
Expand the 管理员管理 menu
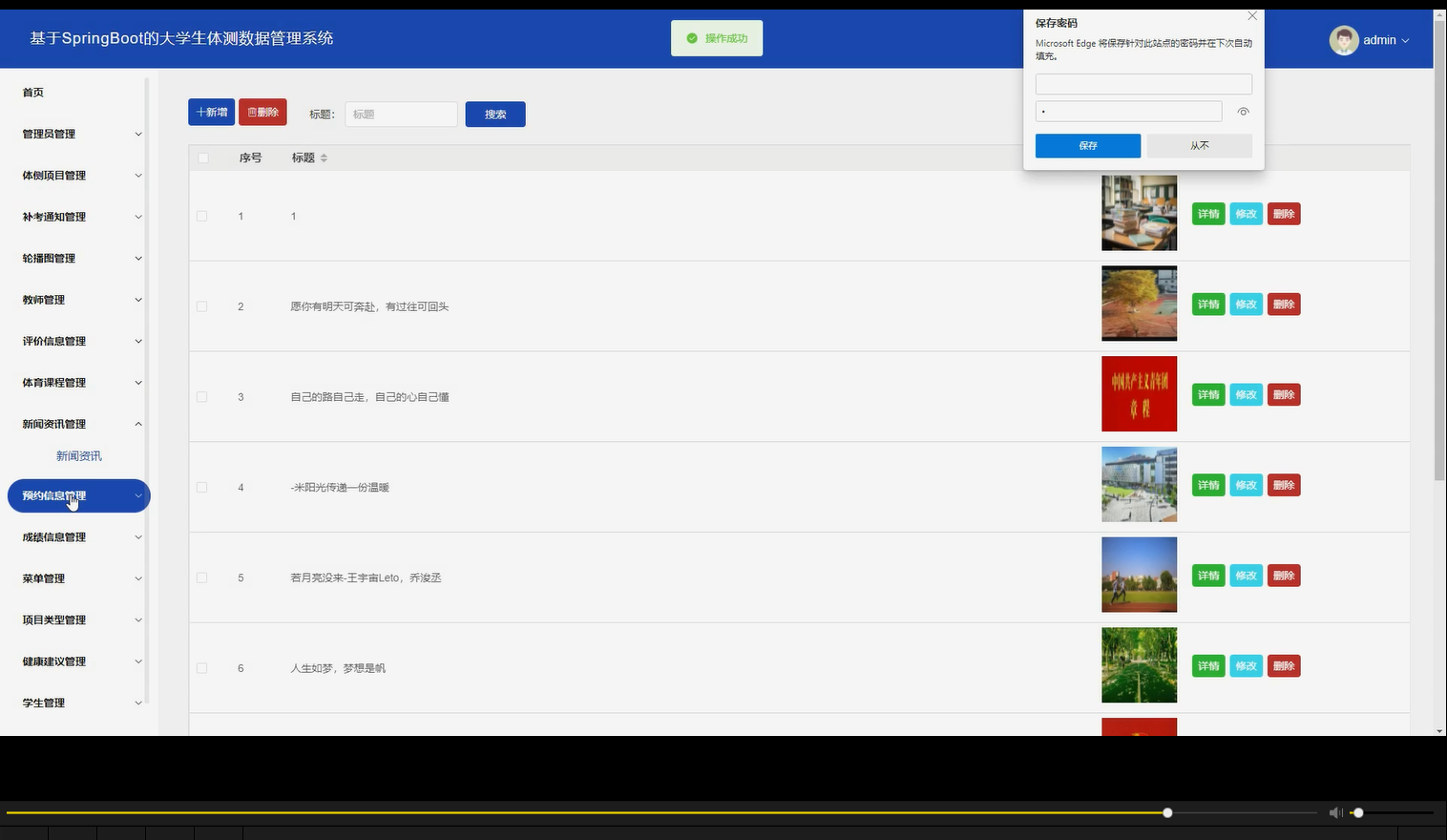coord(79,134)
